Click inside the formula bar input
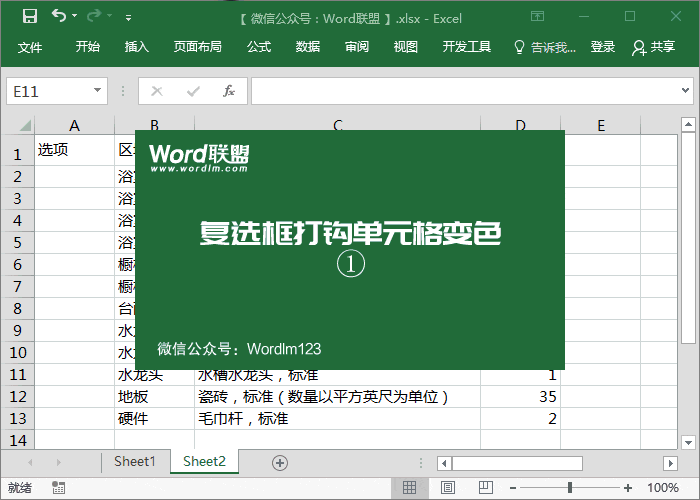The height and width of the screenshot is (500, 700). pos(465,91)
